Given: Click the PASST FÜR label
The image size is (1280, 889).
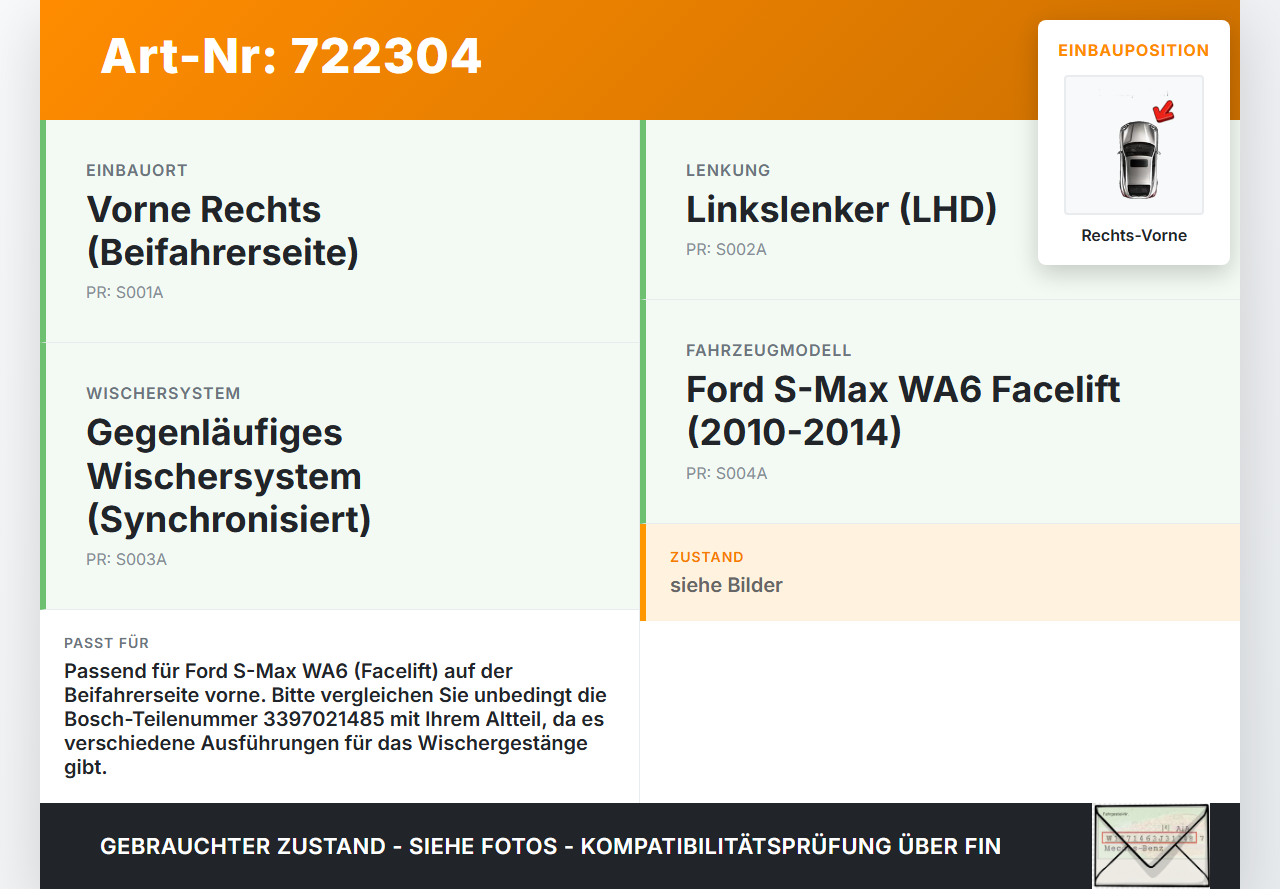Looking at the screenshot, I should coord(106,643).
